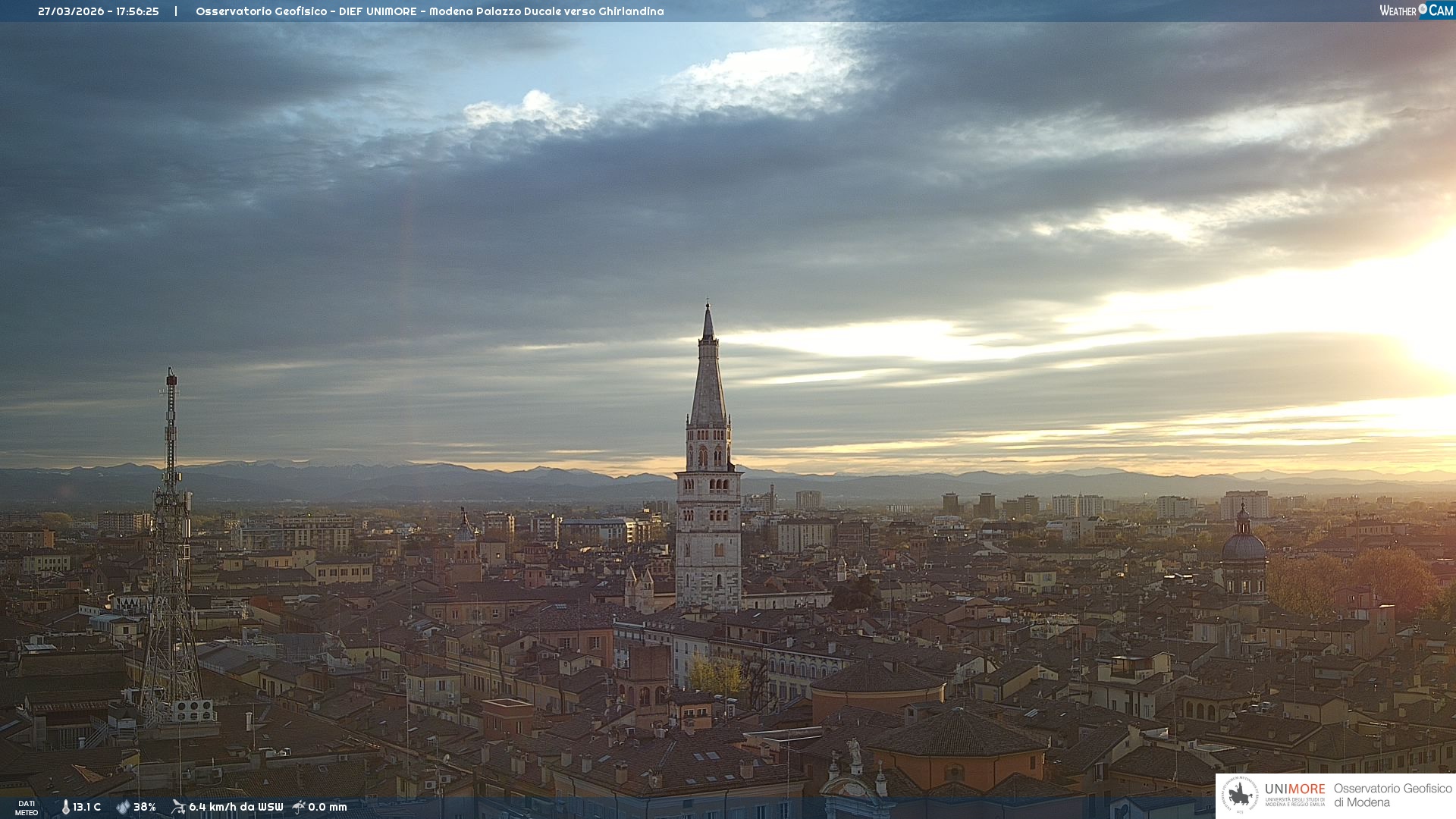Click the Ghirlandina tower spire
Image resolution: width=1456 pixels, height=819 pixels.
point(708,379)
